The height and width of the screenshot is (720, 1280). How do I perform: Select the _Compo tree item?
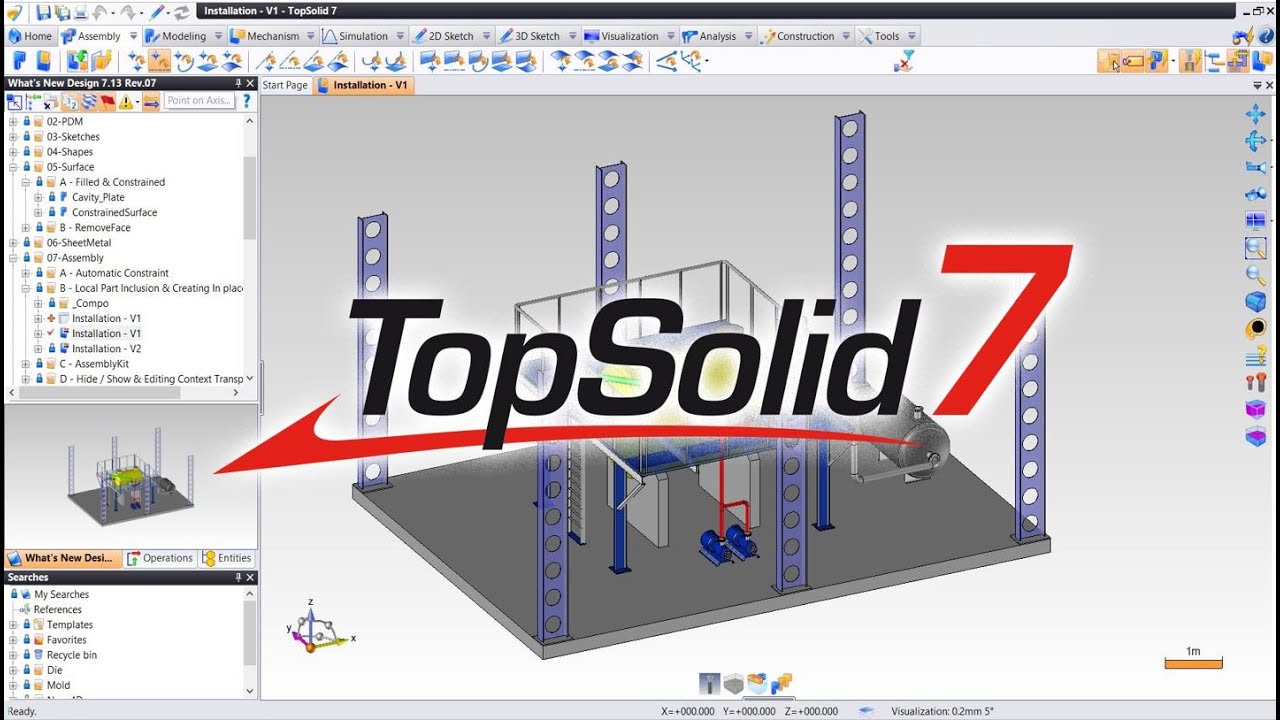[x=90, y=303]
